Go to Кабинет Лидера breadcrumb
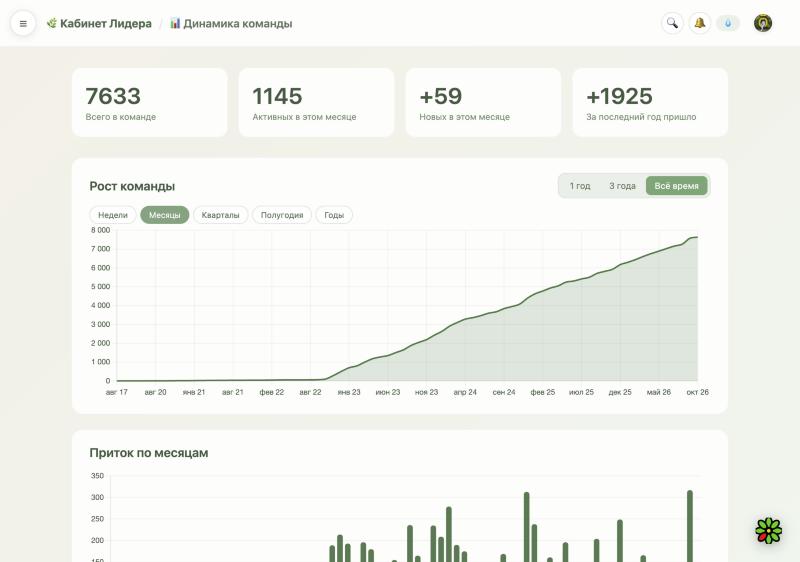This screenshot has height=562, width=800. click(x=106, y=23)
